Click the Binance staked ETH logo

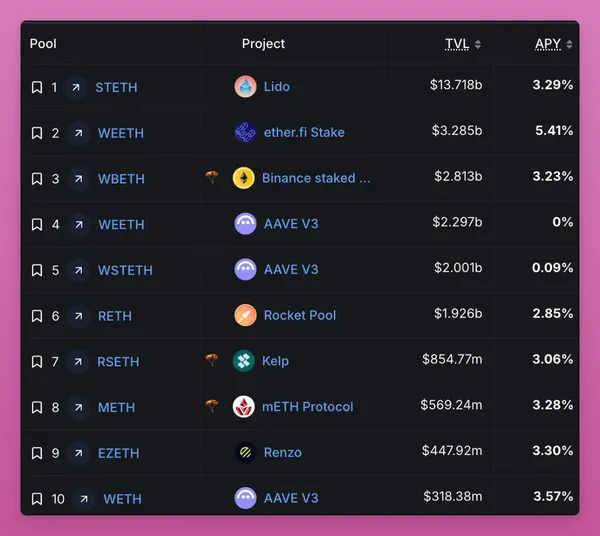pyautogui.click(x=244, y=178)
